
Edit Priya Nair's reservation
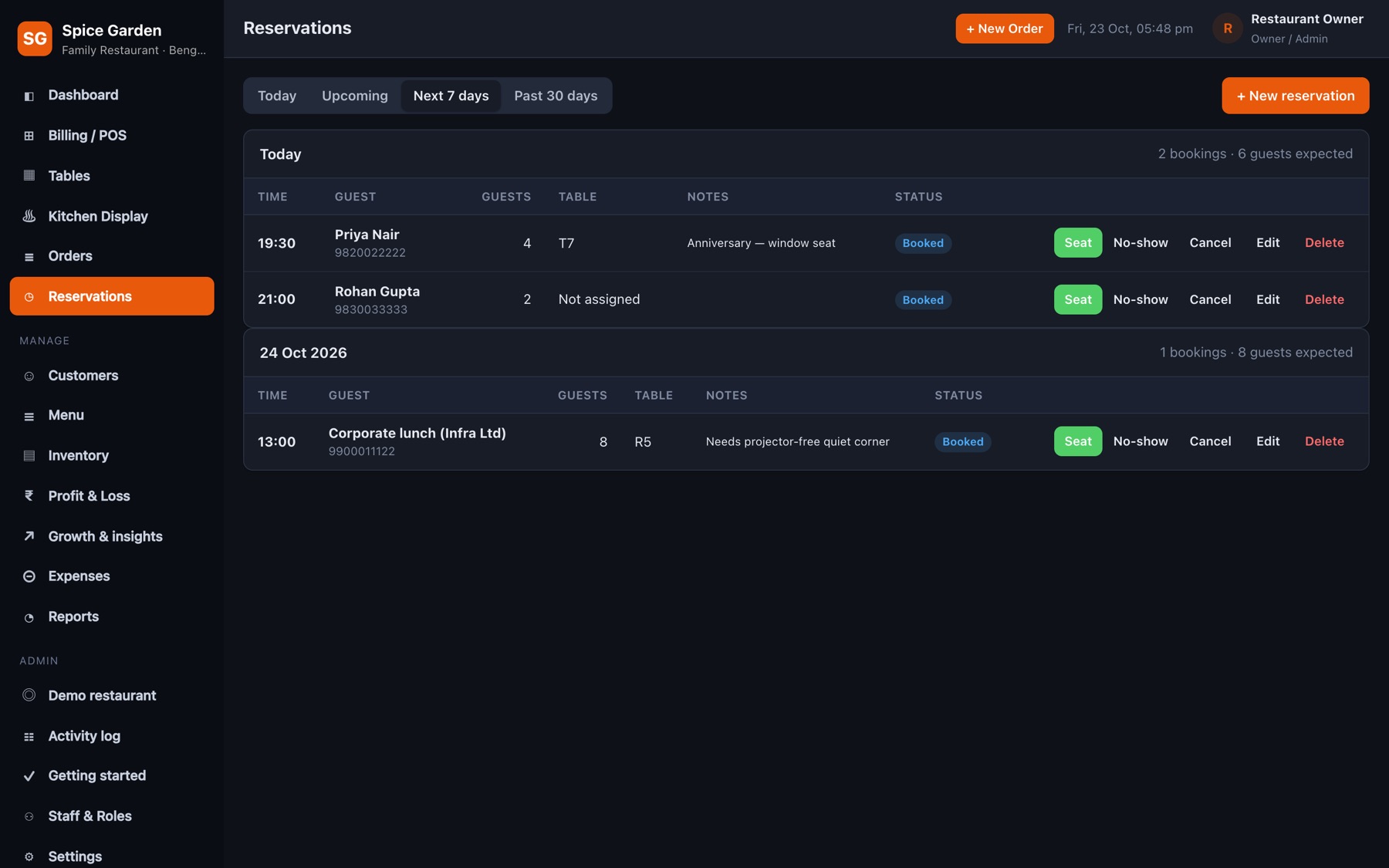click(x=1267, y=243)
